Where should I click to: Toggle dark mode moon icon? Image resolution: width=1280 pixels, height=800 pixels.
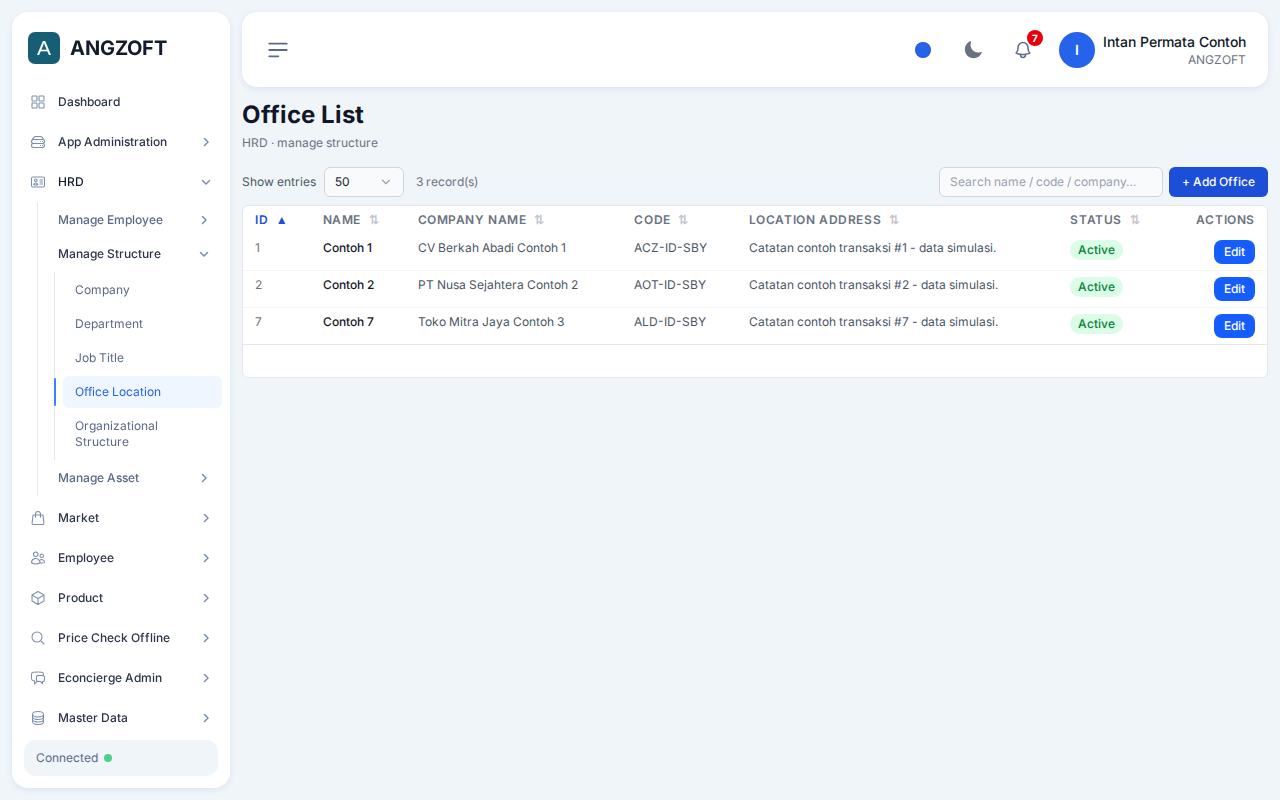[x=973, y=50]
